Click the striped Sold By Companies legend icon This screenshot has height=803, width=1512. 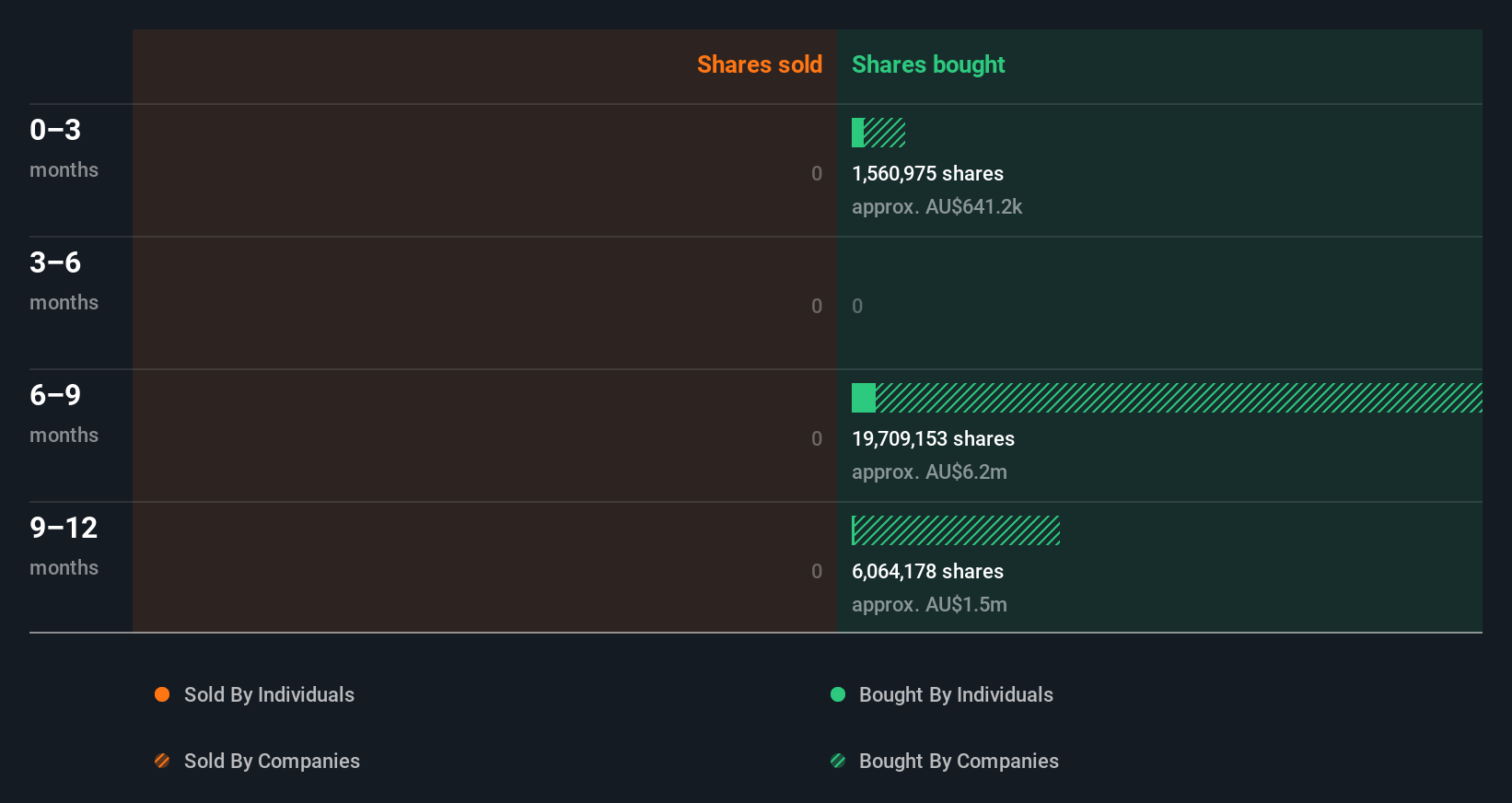click(162, 761)
